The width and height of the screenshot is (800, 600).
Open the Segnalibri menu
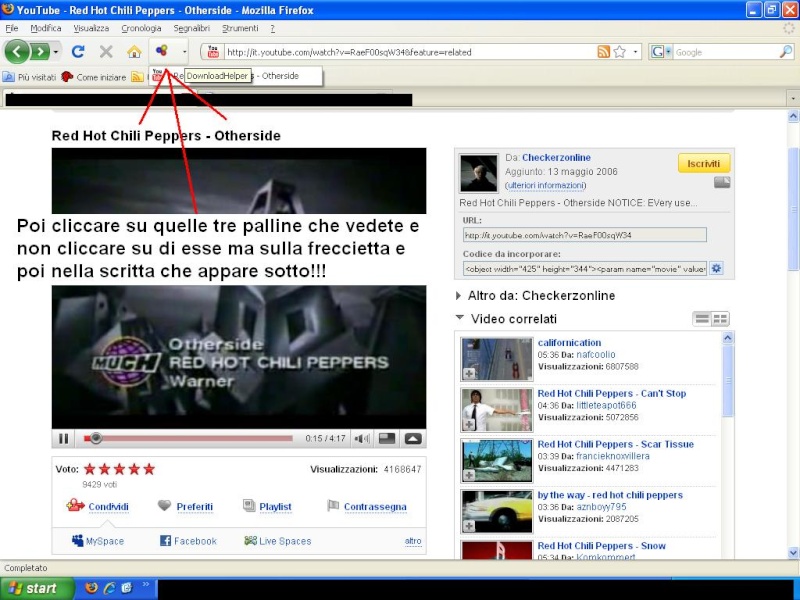coord(192,28)
